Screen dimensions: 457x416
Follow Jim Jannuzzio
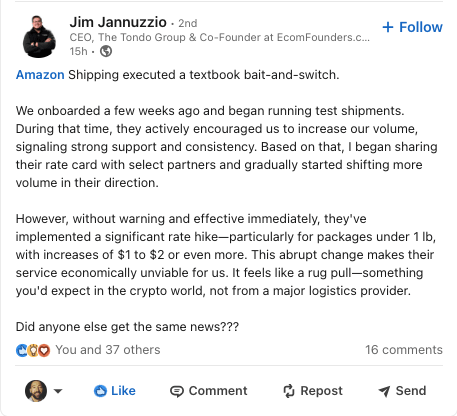coord(412,27)
